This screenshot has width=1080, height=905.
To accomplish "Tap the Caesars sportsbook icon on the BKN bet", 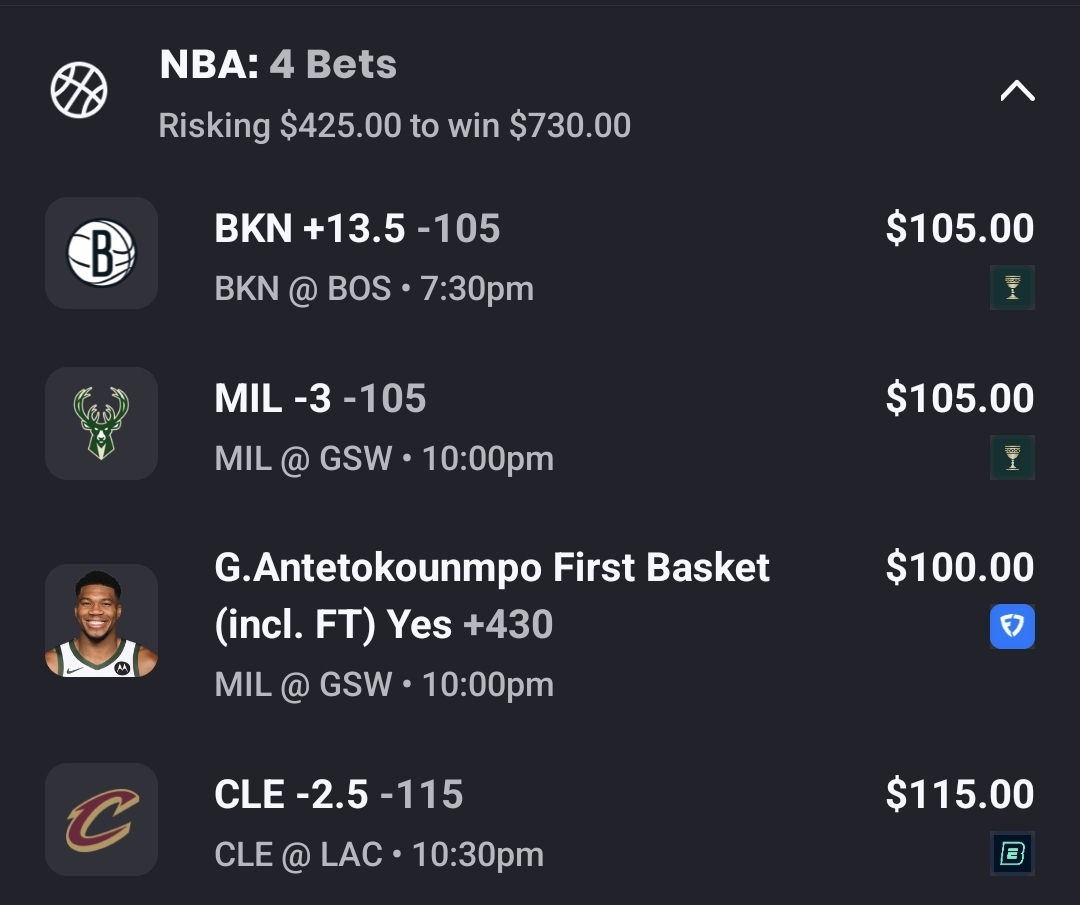I will click(1012, 288).
